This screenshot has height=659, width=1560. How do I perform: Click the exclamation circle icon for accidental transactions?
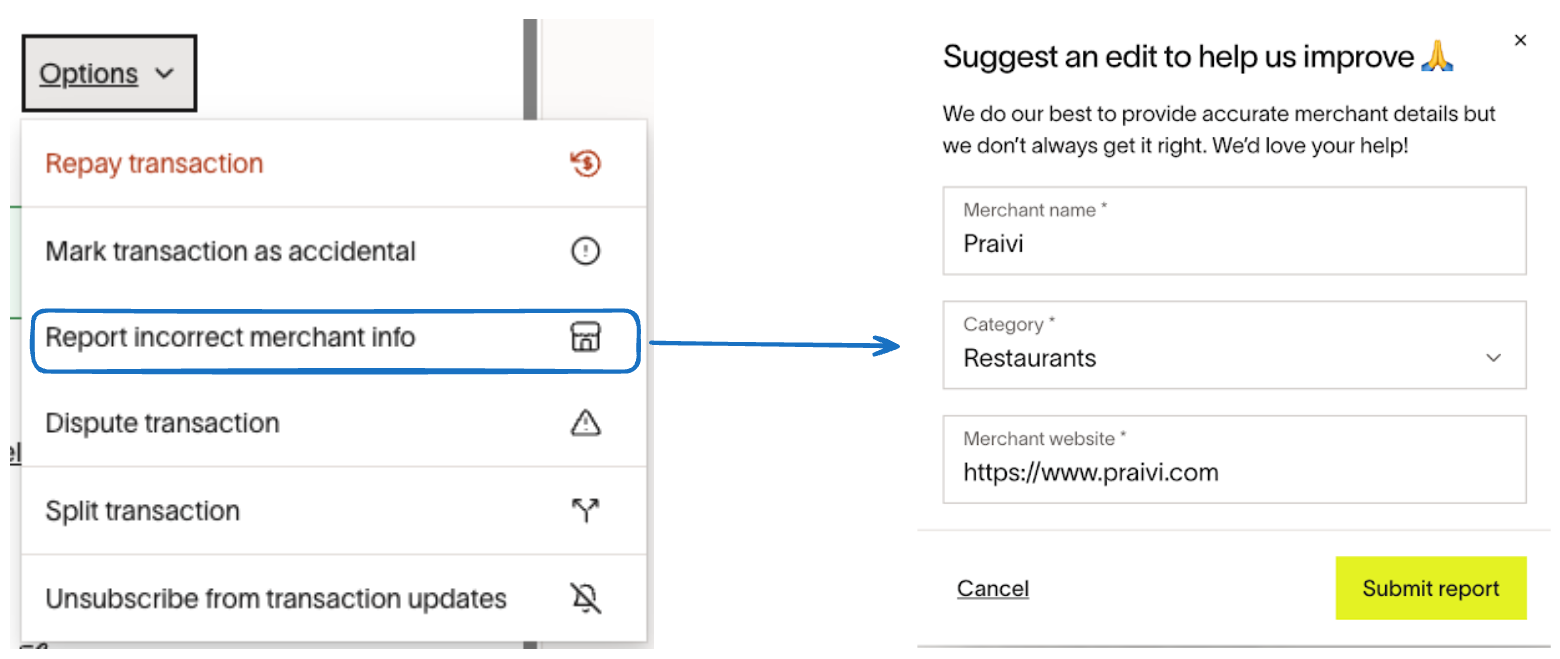[x=585, y=251]
